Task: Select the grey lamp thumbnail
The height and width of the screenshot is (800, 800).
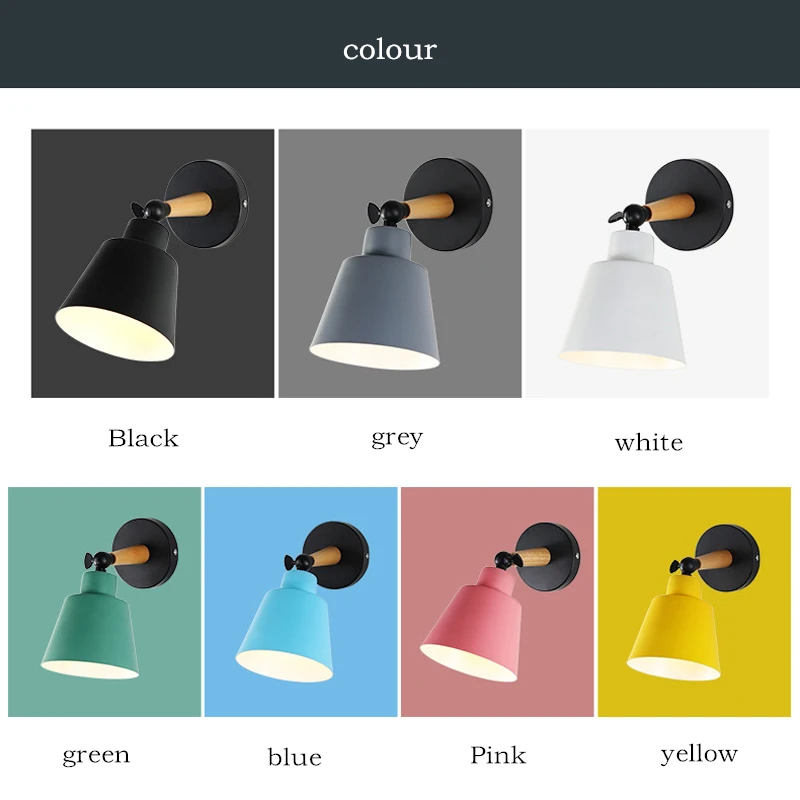Action: pyautogui.click(x=400, y=263)
